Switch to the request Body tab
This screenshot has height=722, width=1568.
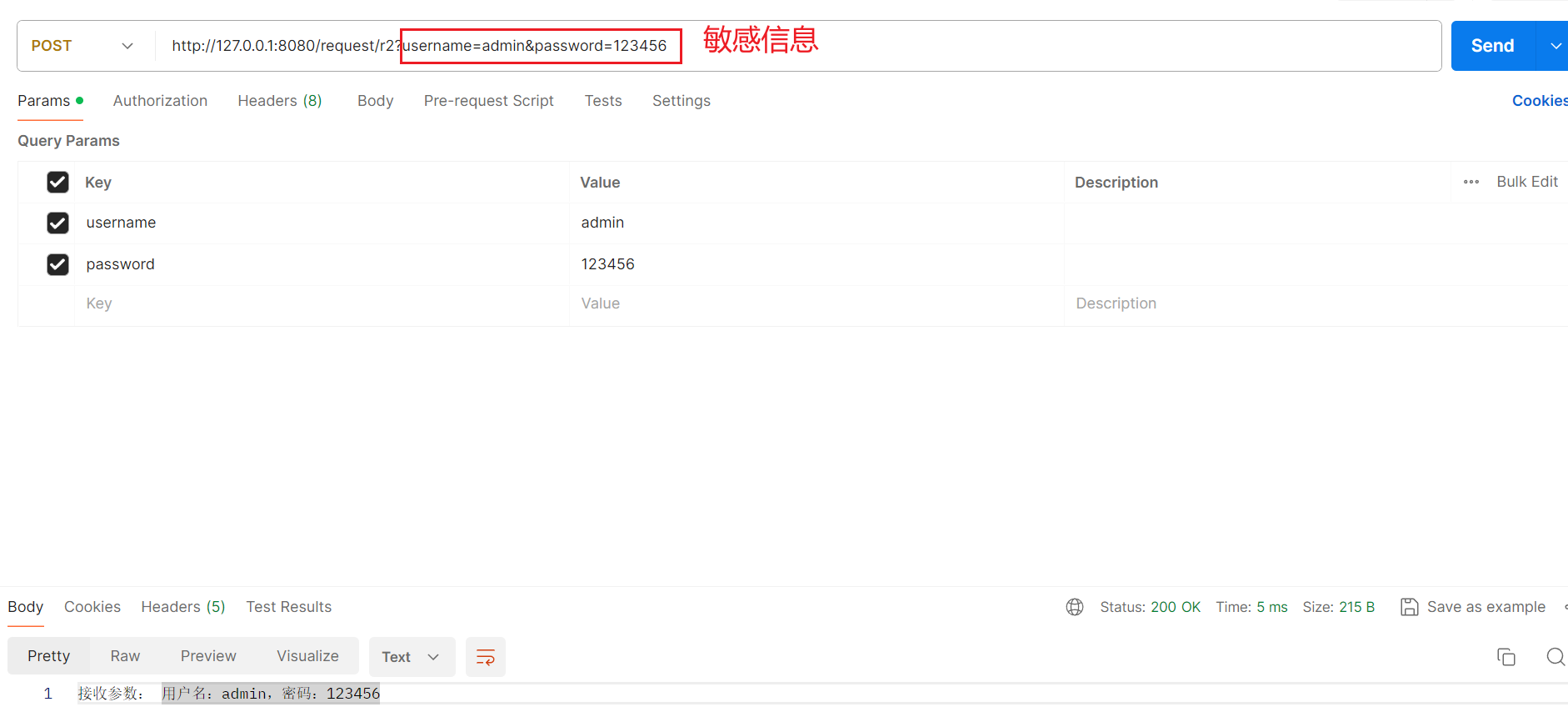(x=375, y=101)
